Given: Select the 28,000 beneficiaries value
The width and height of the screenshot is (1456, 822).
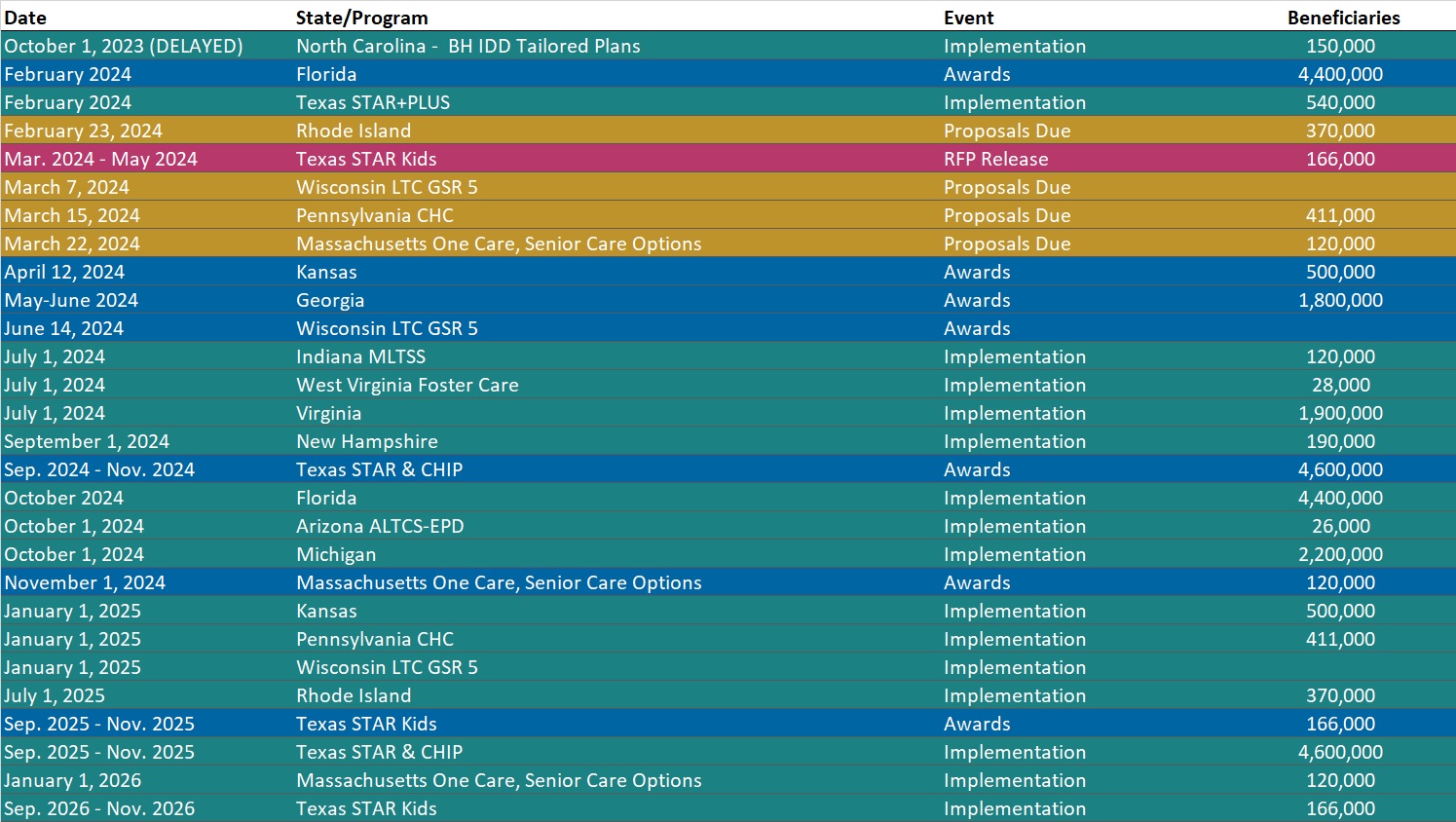Looking at the screenshot, I should click(x=1340, y=385).
